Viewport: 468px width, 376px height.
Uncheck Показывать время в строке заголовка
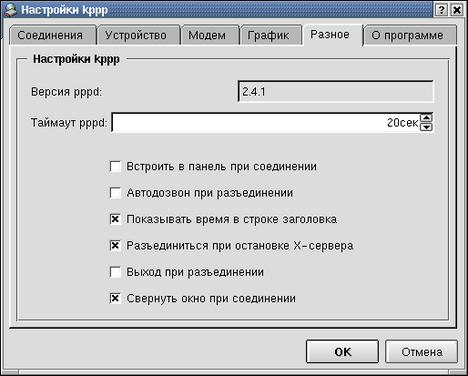coord(115,219)
